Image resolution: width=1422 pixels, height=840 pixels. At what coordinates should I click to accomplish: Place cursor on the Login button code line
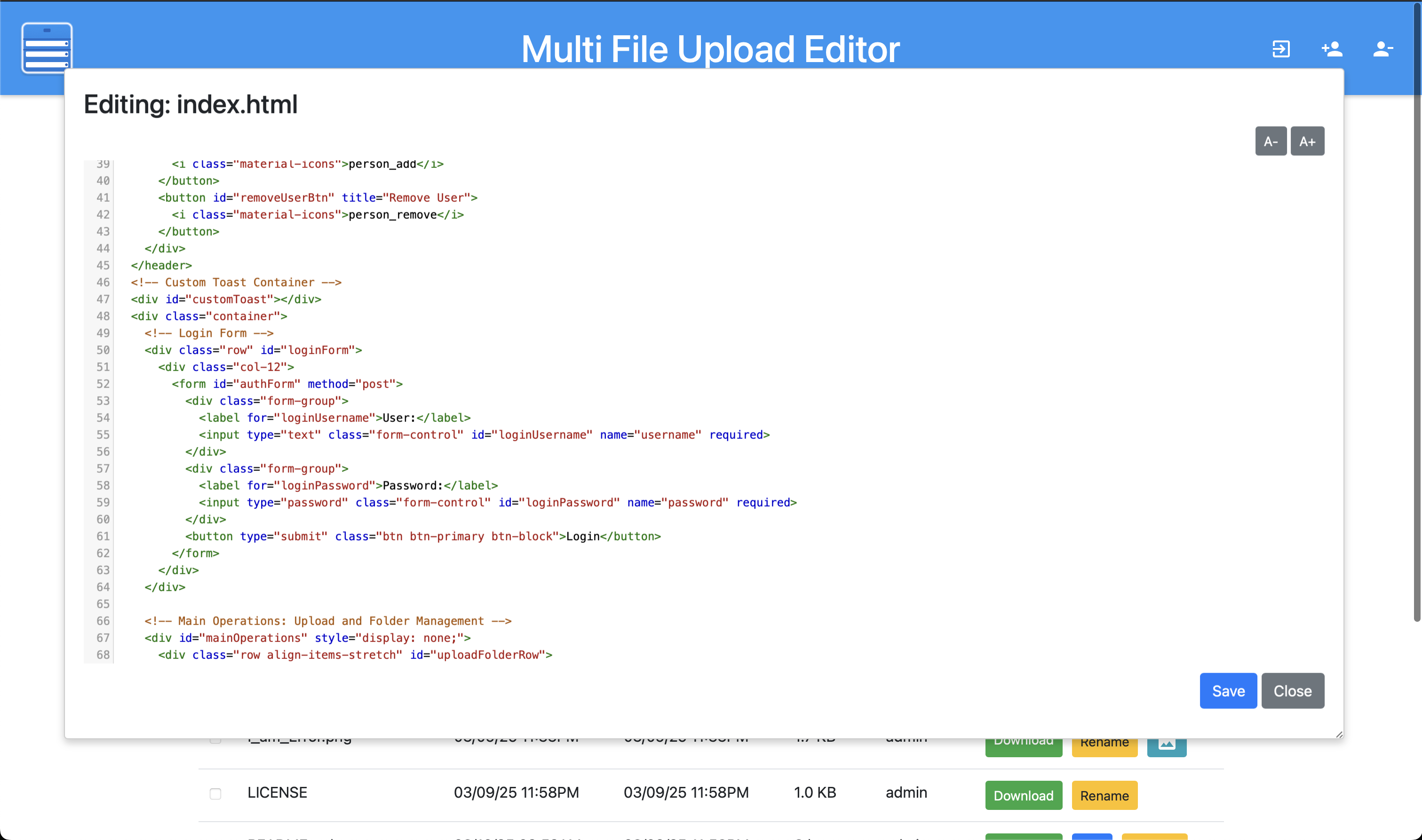click(422, 536)
